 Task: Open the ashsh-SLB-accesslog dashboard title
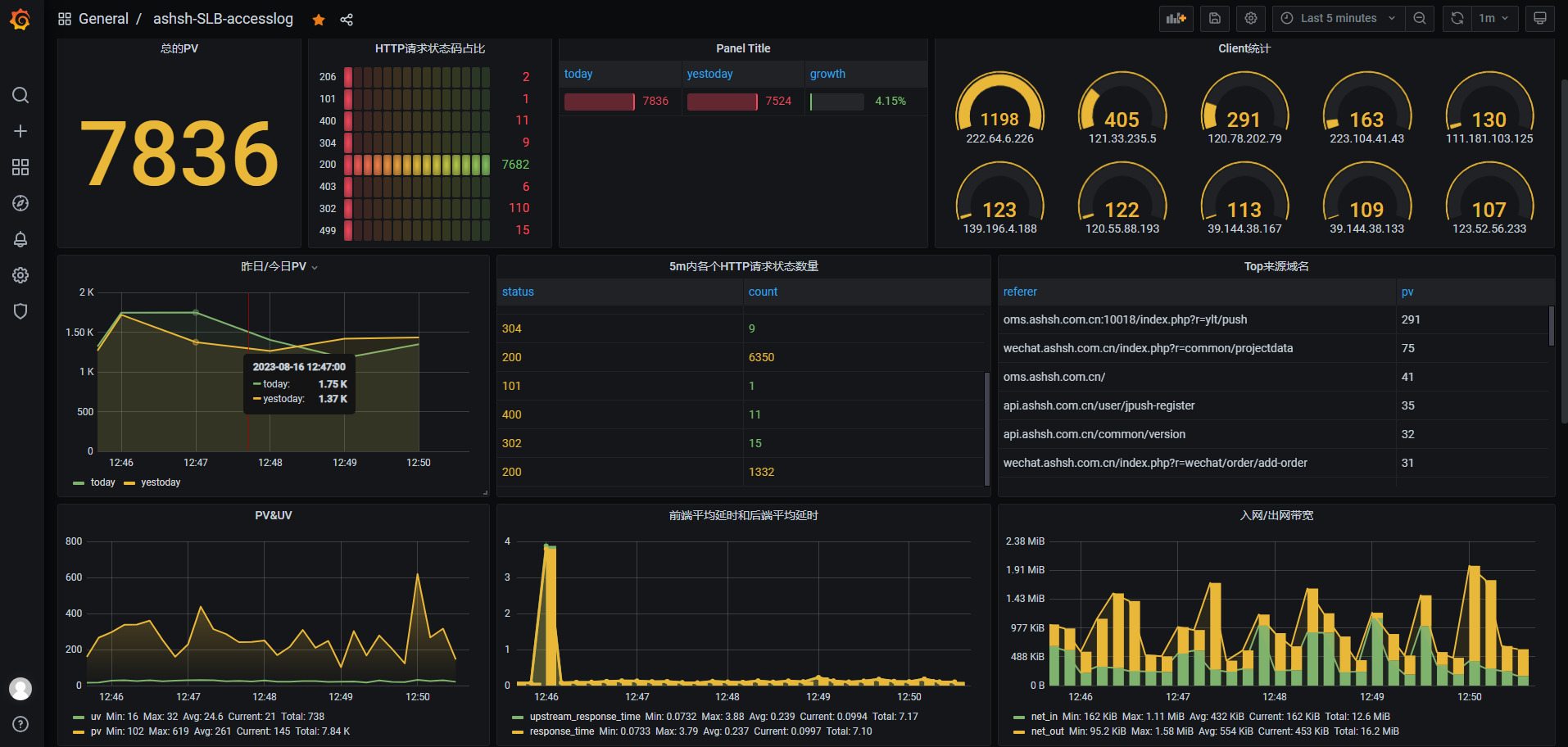(223, 19)
